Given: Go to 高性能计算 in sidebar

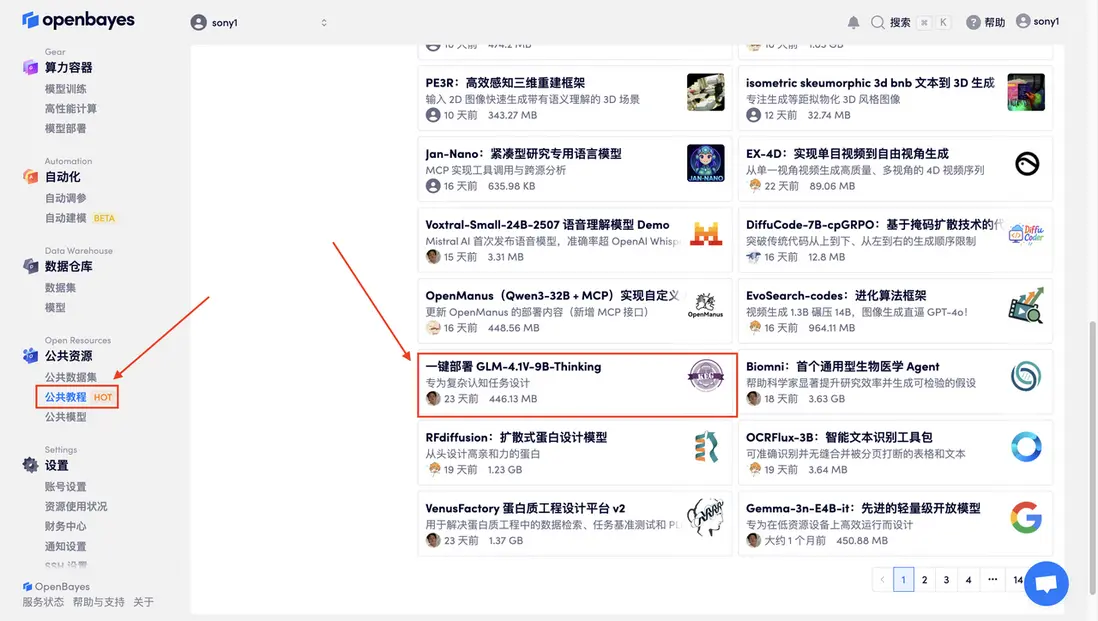Looking at the screenshot, I should [x=71, y=109].
